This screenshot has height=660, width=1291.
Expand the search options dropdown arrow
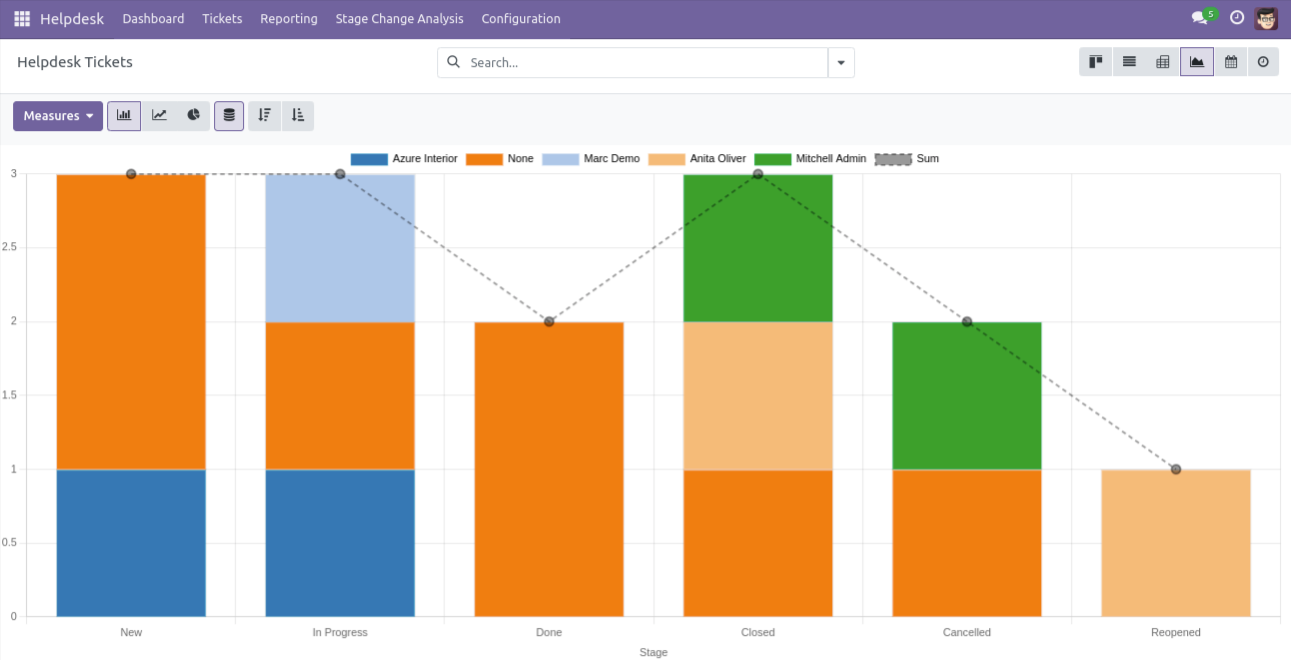click(x=841, y=62)
